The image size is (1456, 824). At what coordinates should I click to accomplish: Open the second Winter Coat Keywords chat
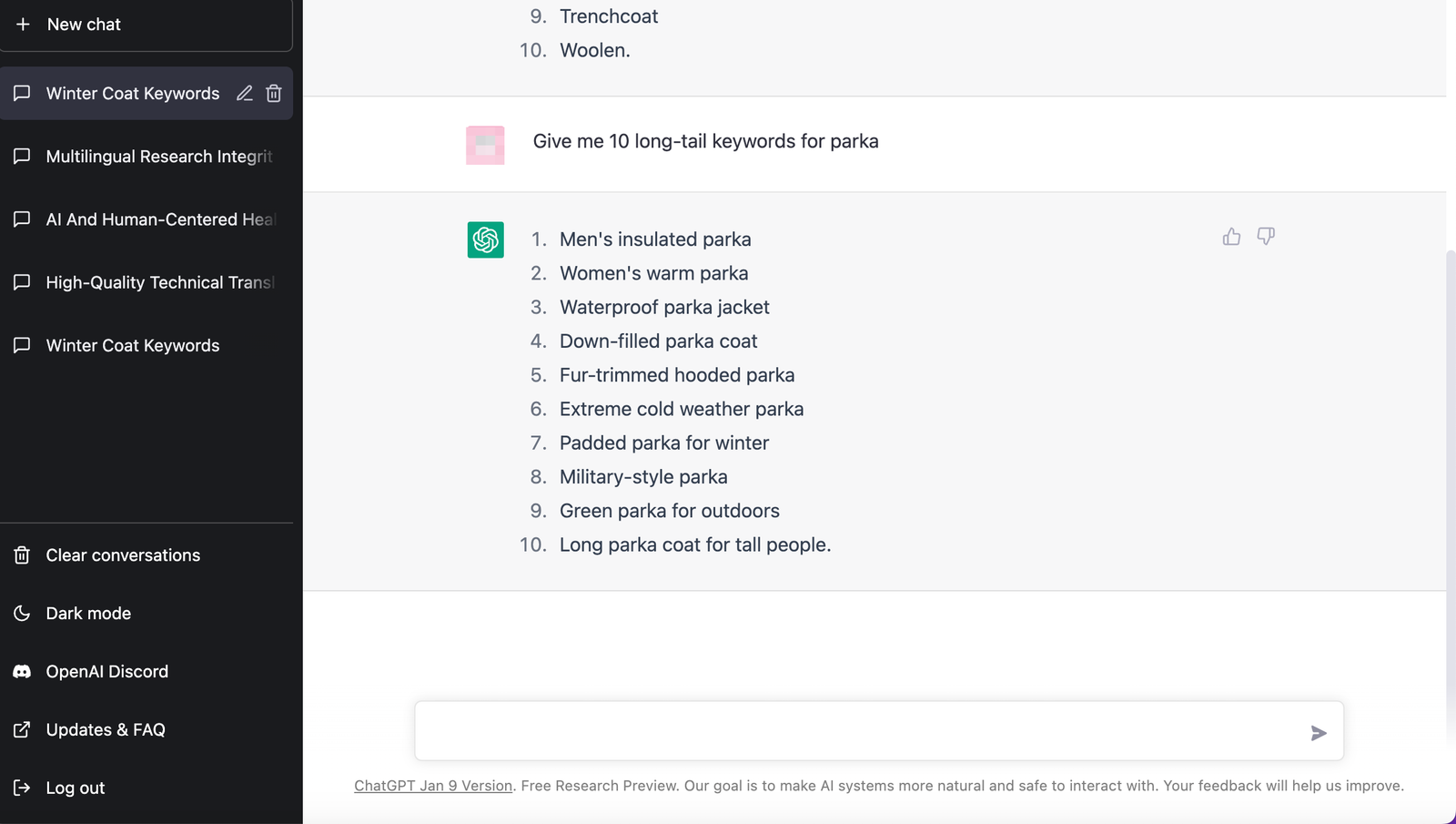point(147,345)
